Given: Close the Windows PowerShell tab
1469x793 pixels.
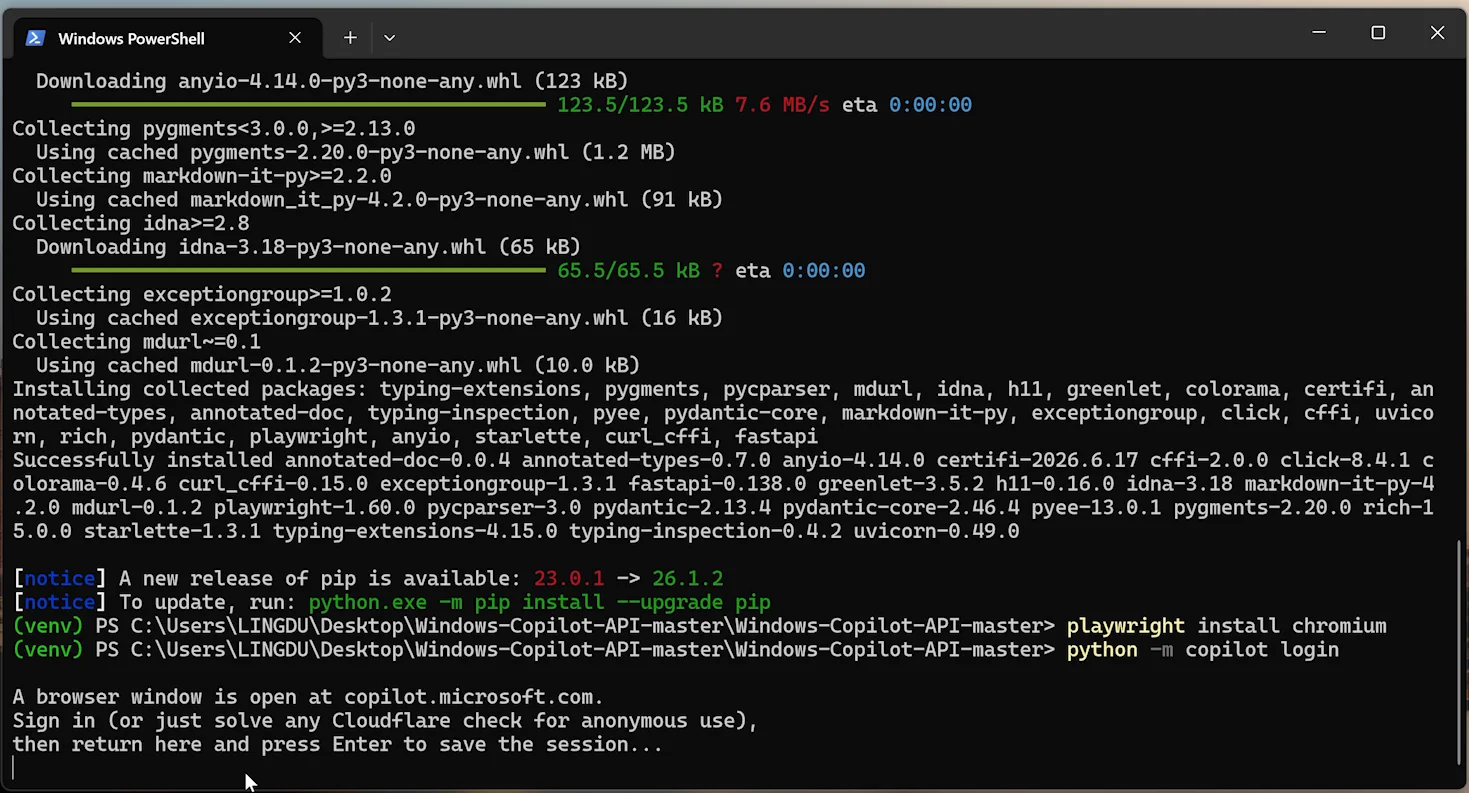Looking at the screenshot, I should point(295,38).
